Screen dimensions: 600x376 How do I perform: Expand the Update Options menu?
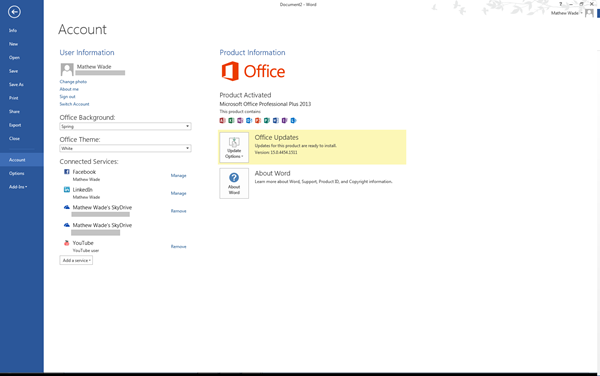[234, 147]
